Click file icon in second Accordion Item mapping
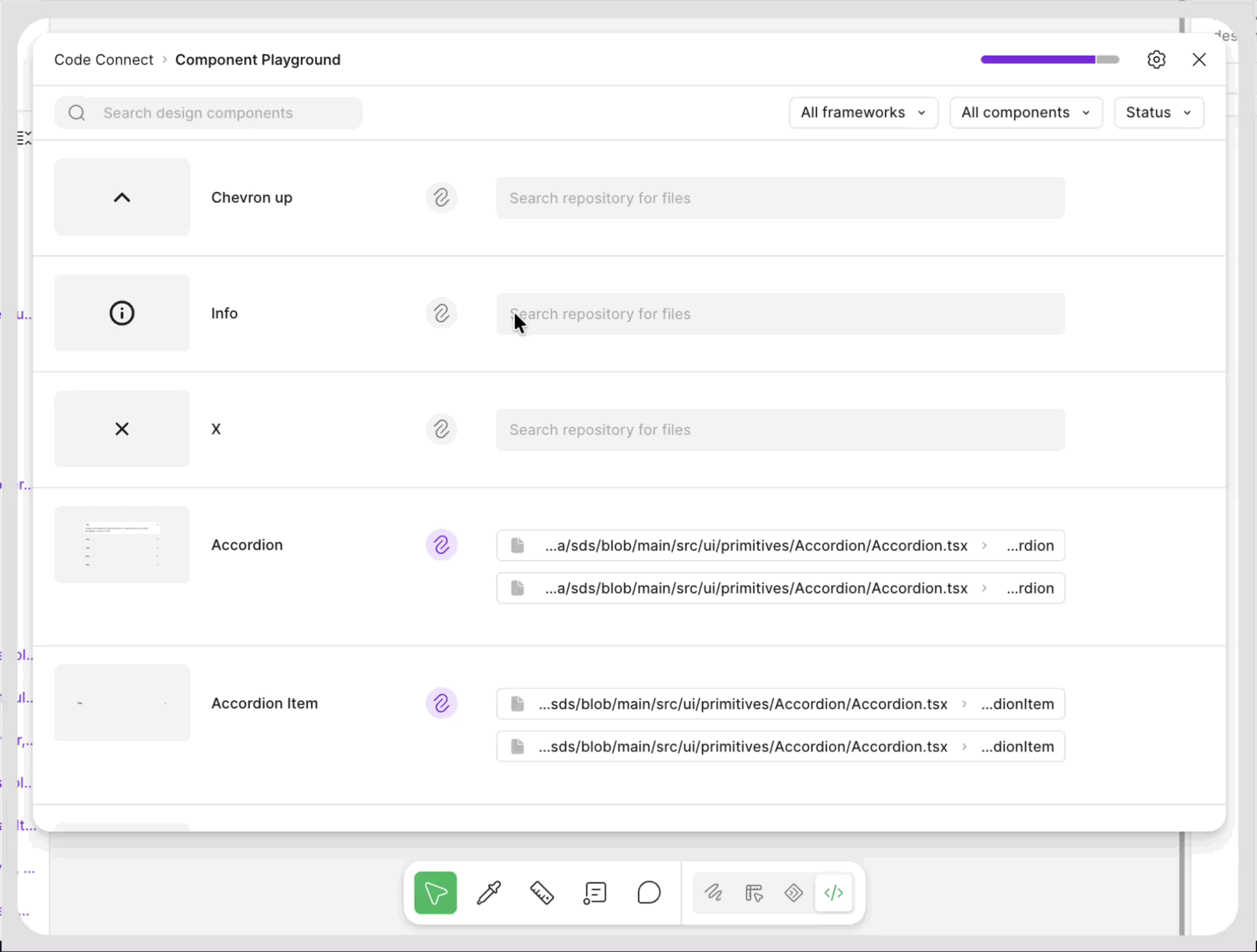 click(x=517, y=746)
